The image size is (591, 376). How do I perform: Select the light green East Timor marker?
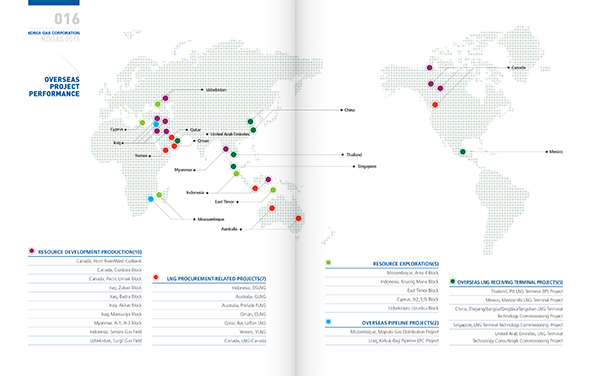click(273, 190)
